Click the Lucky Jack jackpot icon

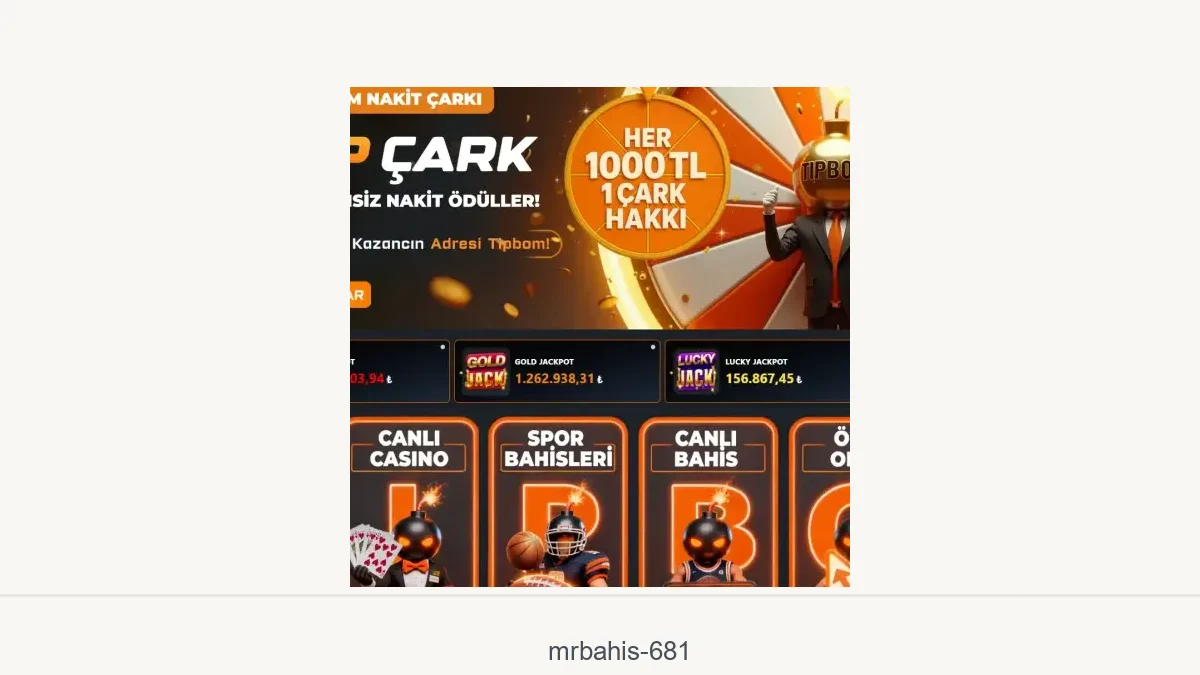tap(696, 371)
